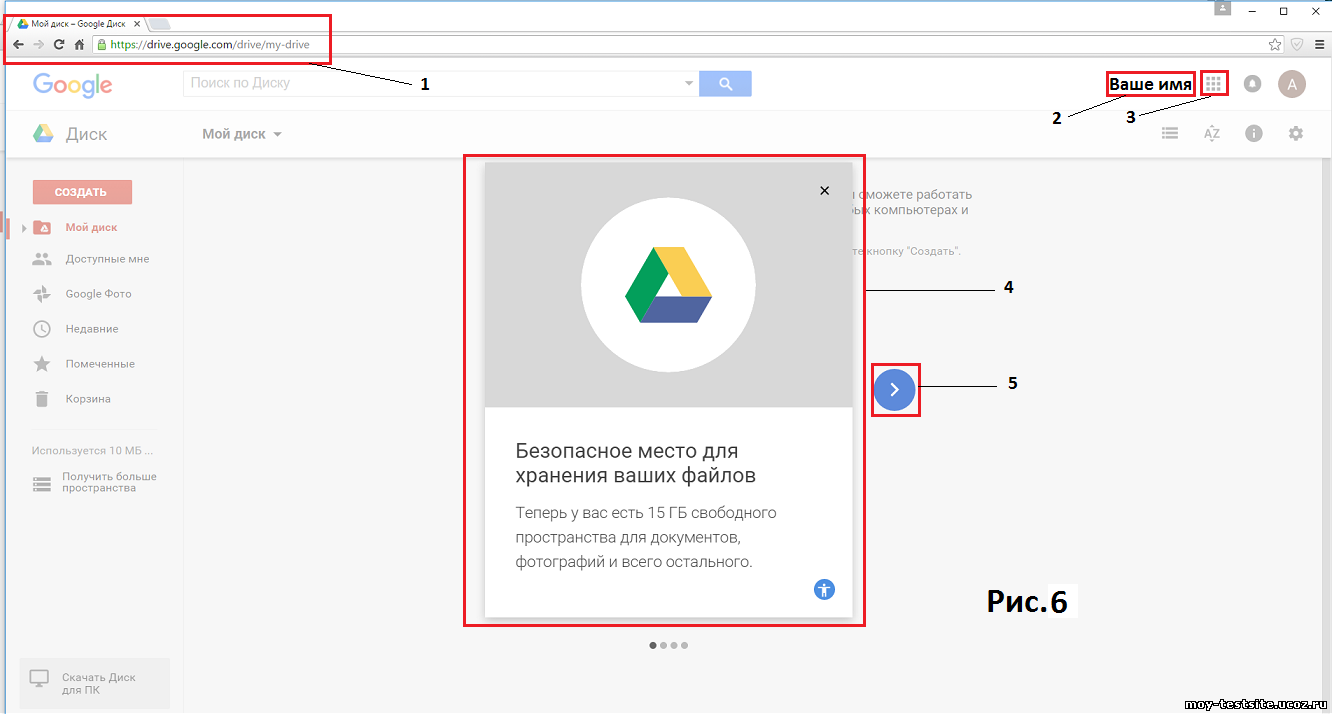The width and height of the screenshot is (1332, 714).
Task: Click the Безопасное место для хранения heading
Action: pyautogui.click(x=635, y=463)
